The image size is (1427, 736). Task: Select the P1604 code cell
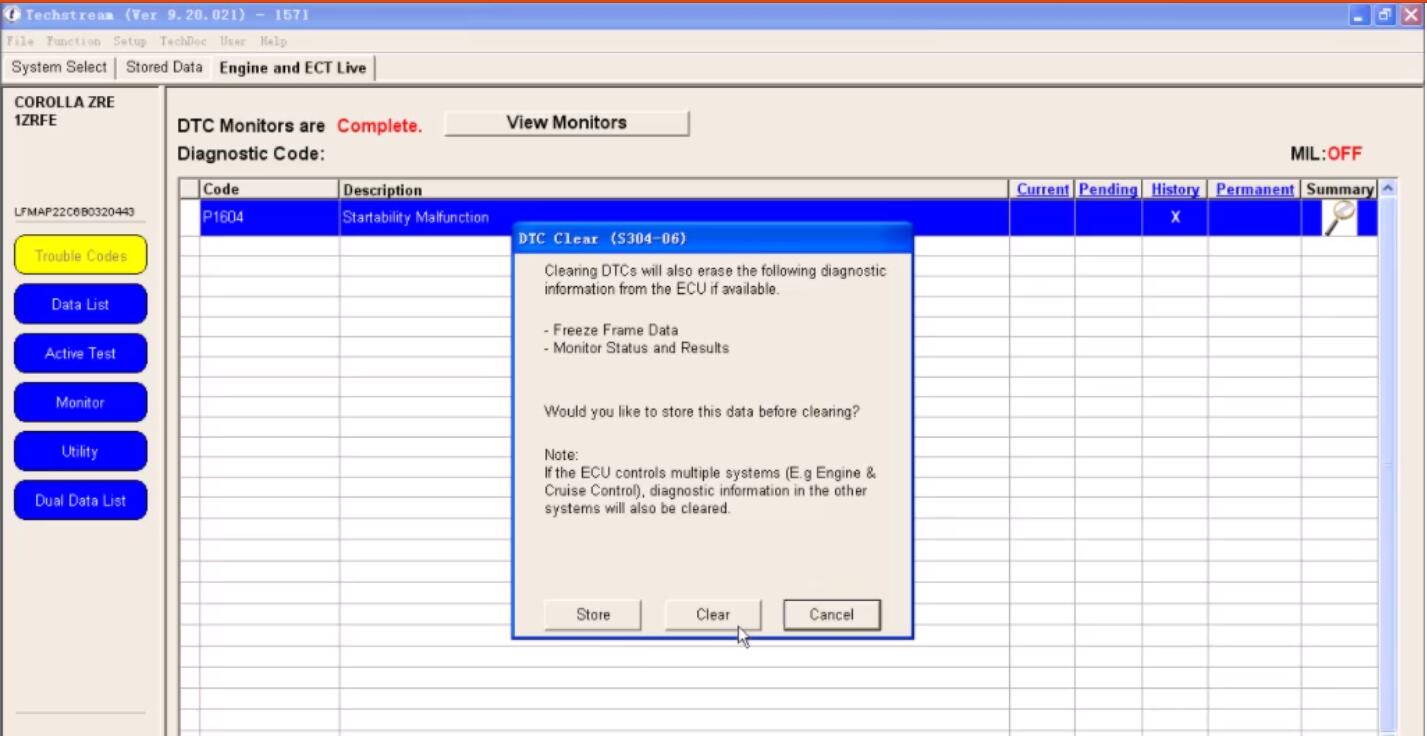click(269, 217)
